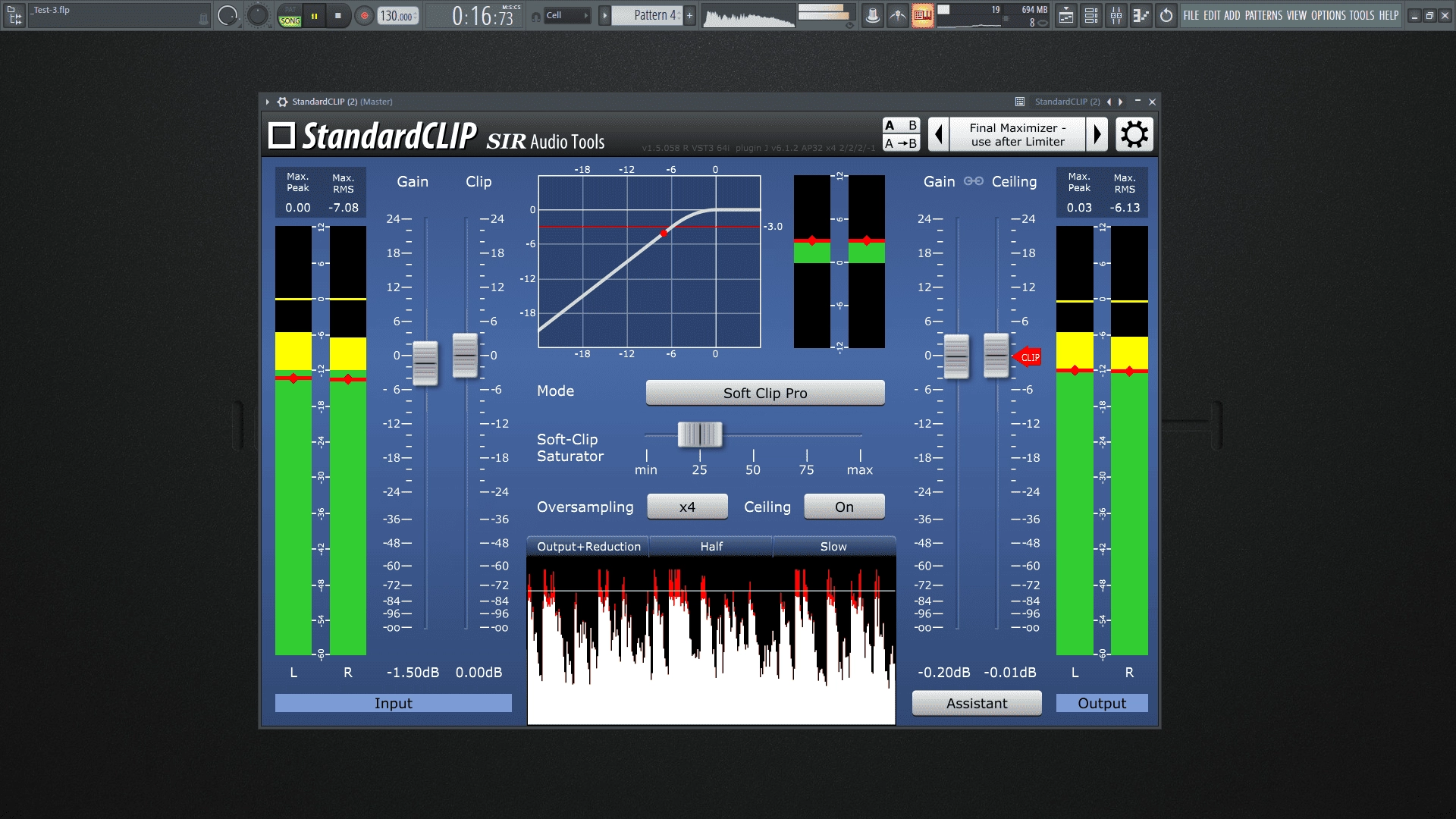Copy A to B settings

point(901,143)
